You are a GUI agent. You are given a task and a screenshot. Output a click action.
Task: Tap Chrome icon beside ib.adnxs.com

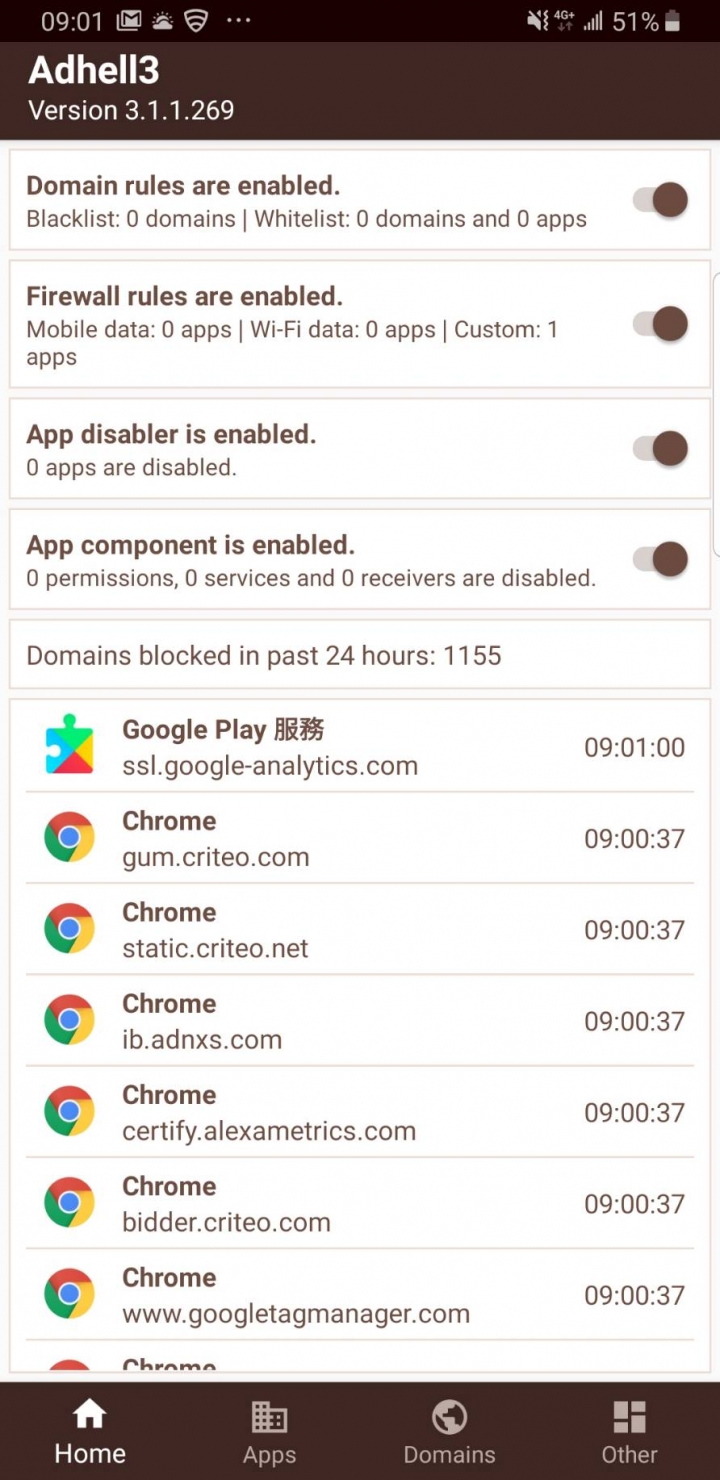[x=69, y=1021]
